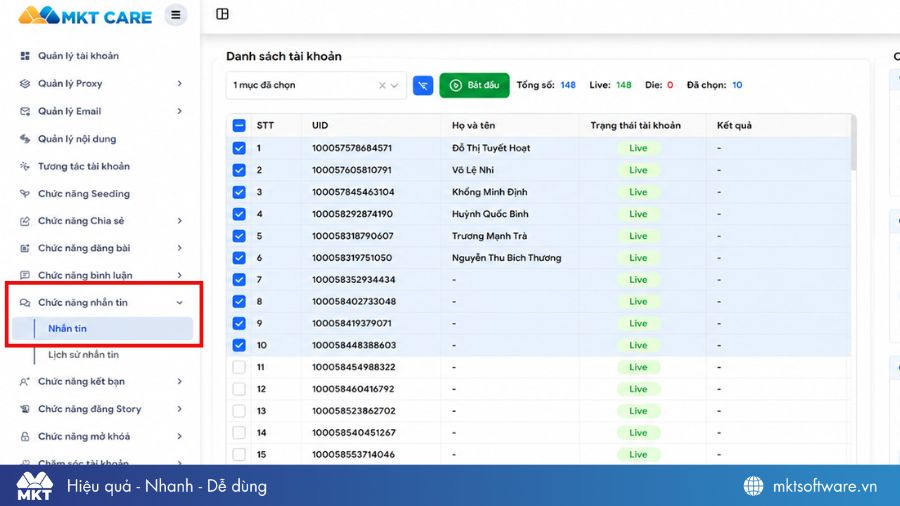Viewport: 900px width, 506px height.
Task: Click the Live status badge in row 4
Action: pyautogui.click(x=638, y=214)
